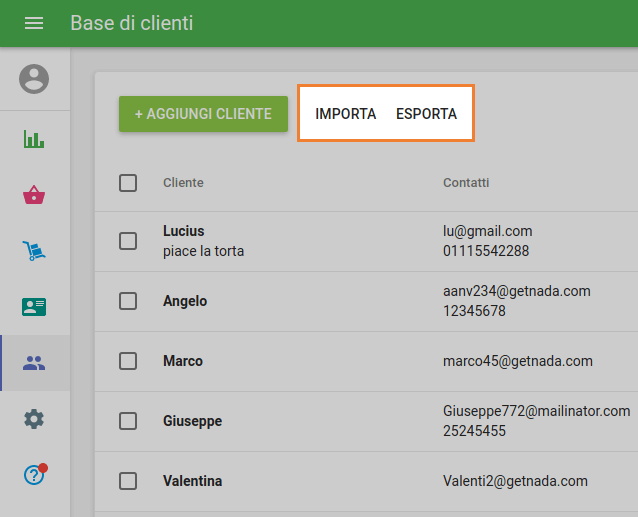Select the customers people icon in sidebar
The width and height of the screenshot is (638, 517).
[x=34, y=363]
